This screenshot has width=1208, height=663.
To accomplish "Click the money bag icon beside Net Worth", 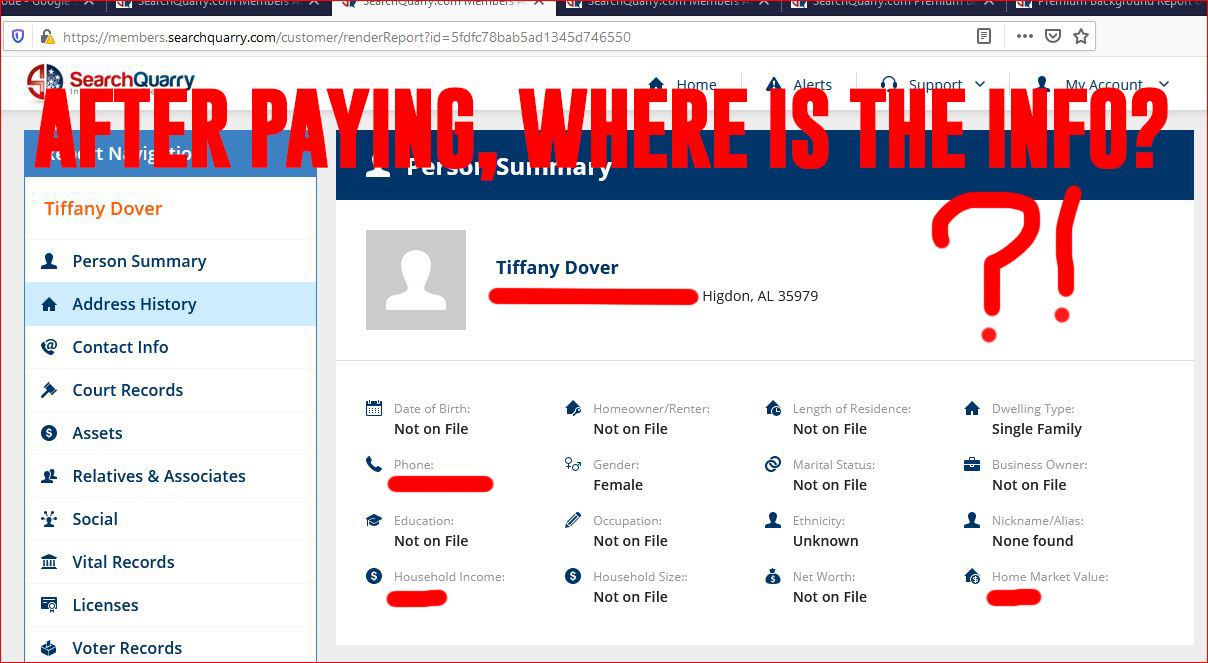I will pos(773,576).
